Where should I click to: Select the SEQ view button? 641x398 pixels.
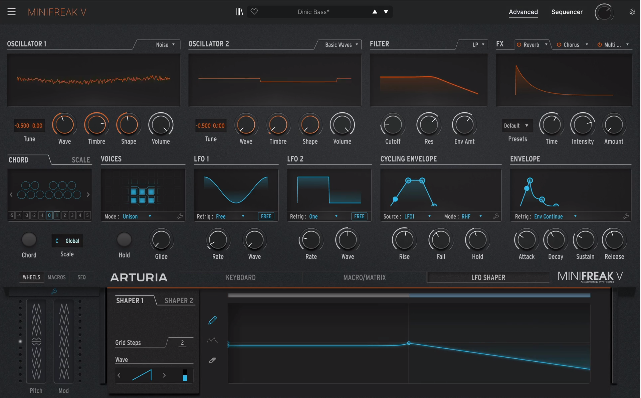[82, 277]
